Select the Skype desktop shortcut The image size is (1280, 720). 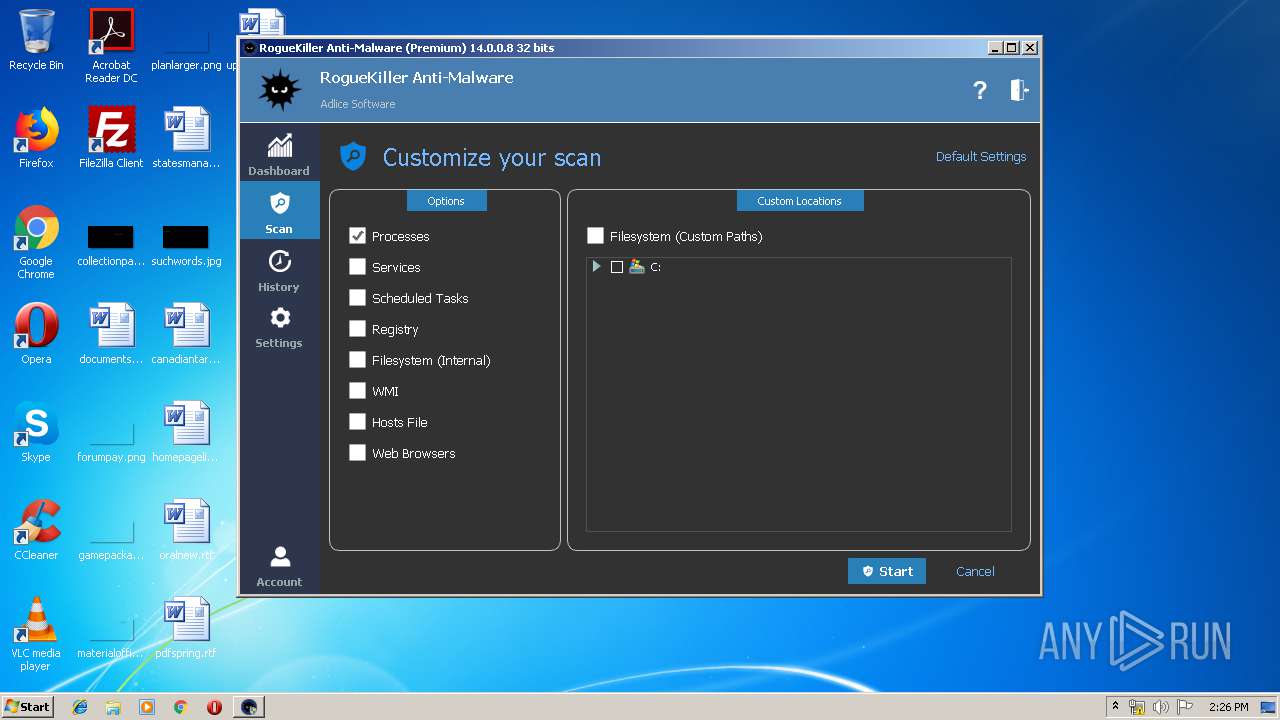tap(36, 432)
